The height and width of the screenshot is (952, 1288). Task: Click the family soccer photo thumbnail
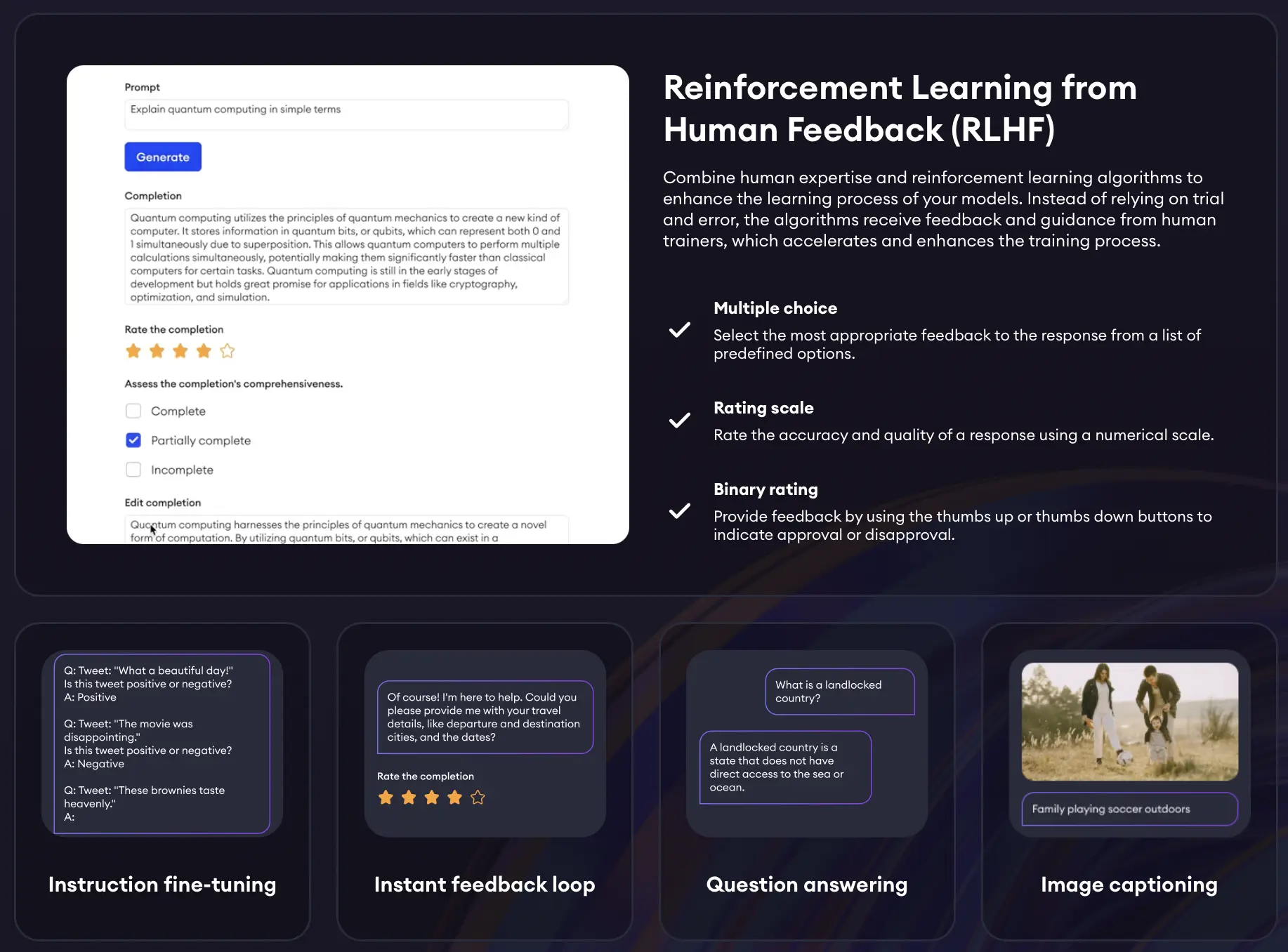tap(1129, 721)
